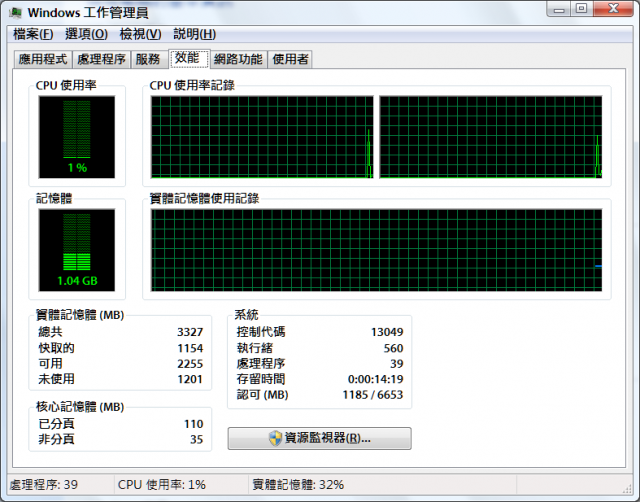Click the 存留時間 value 0:00:14:19
This screenshot has width=640, height=502.
click(x=376, y=379)
